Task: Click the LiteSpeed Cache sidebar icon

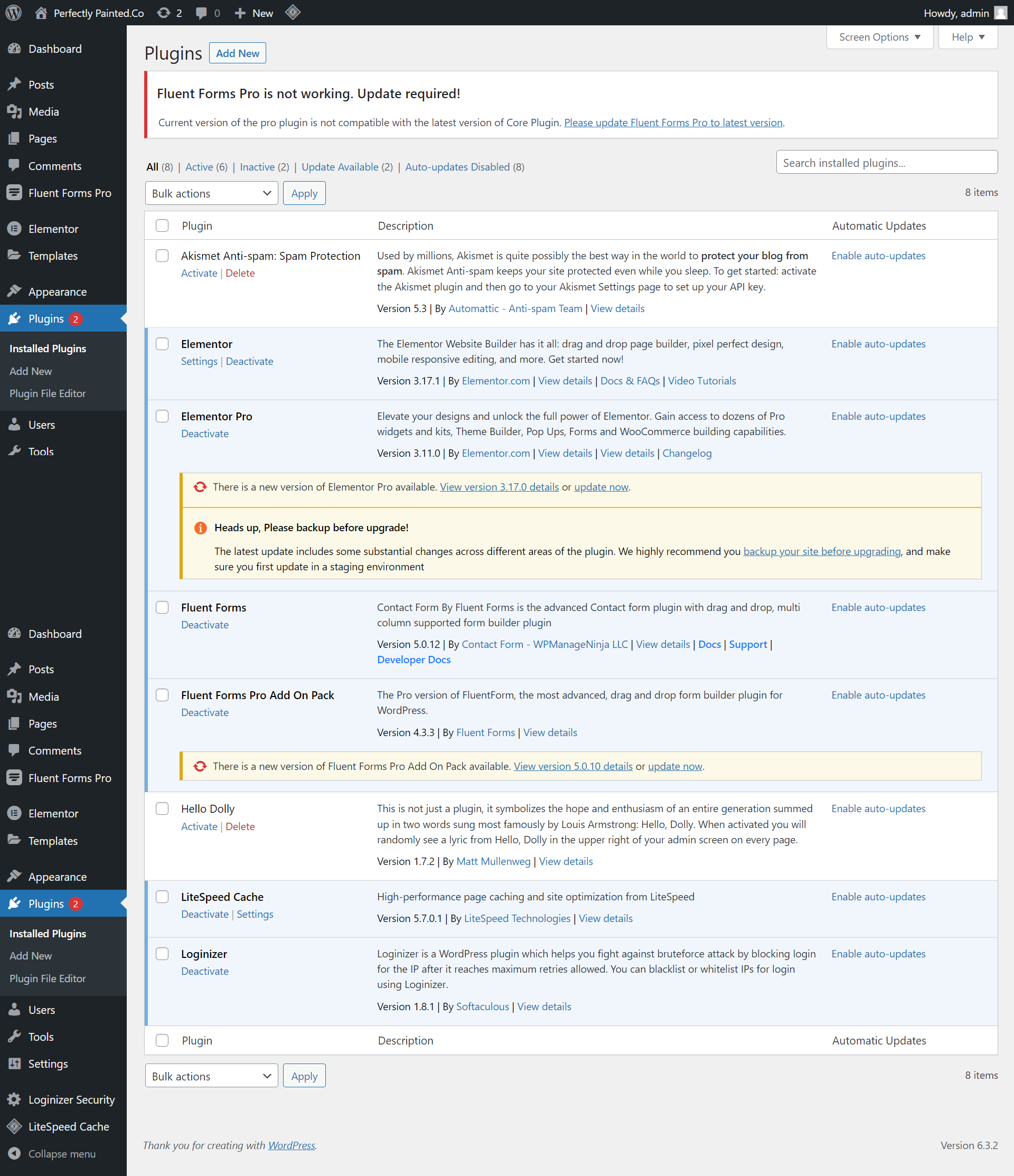Action: tap(15, 1126)
